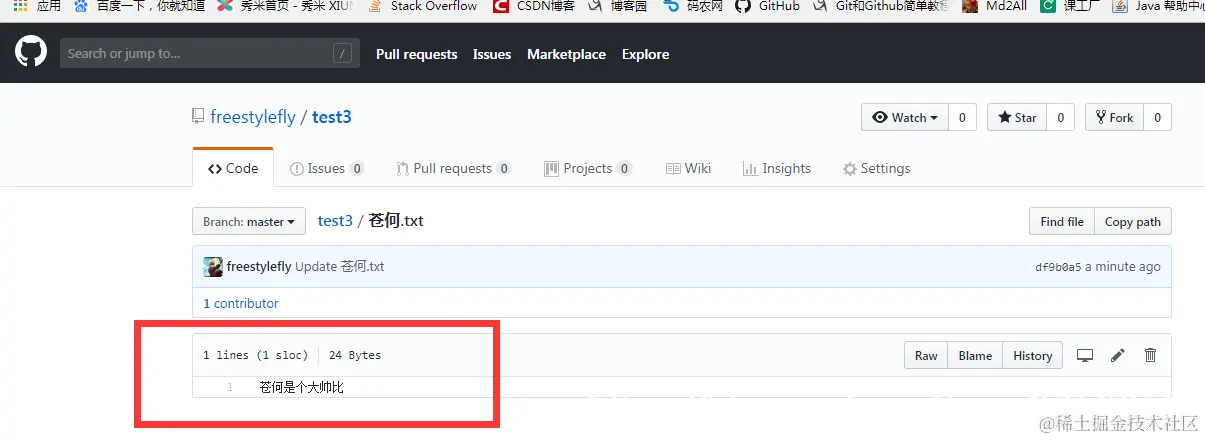Click the Copy path button

coord(1133,221)
